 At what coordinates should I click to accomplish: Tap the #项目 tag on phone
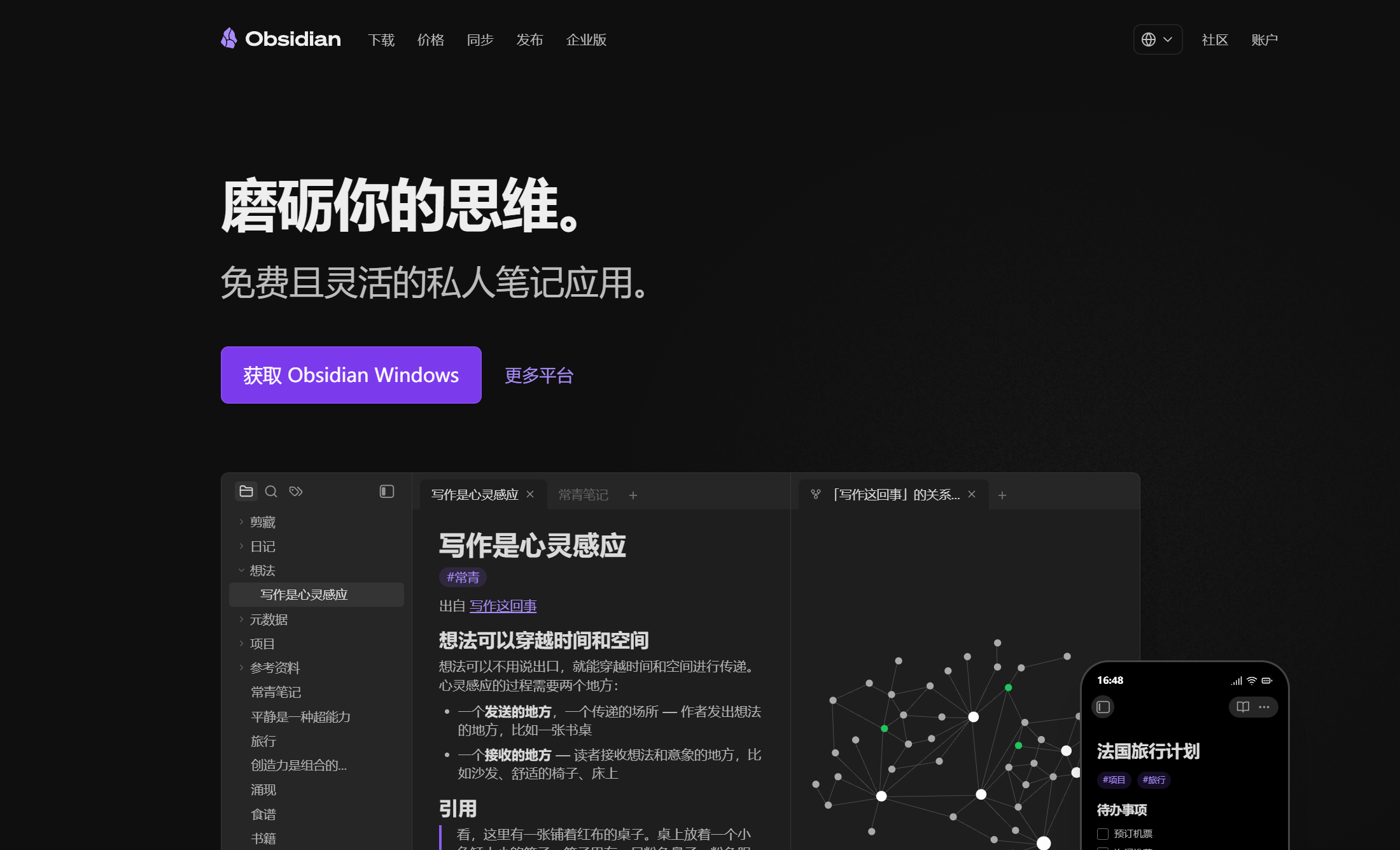click(1114, 779)
